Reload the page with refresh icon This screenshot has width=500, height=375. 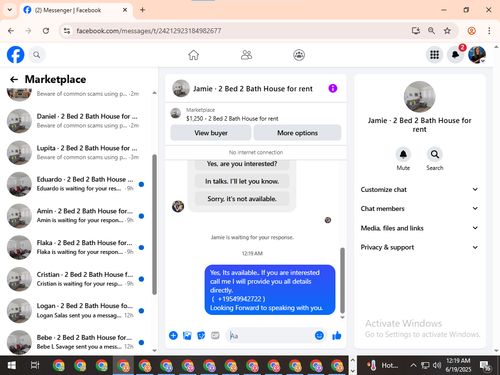[46, 31]
